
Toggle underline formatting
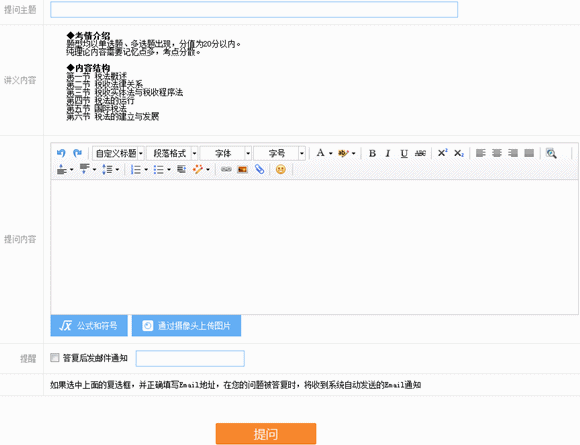pos(404,153)
